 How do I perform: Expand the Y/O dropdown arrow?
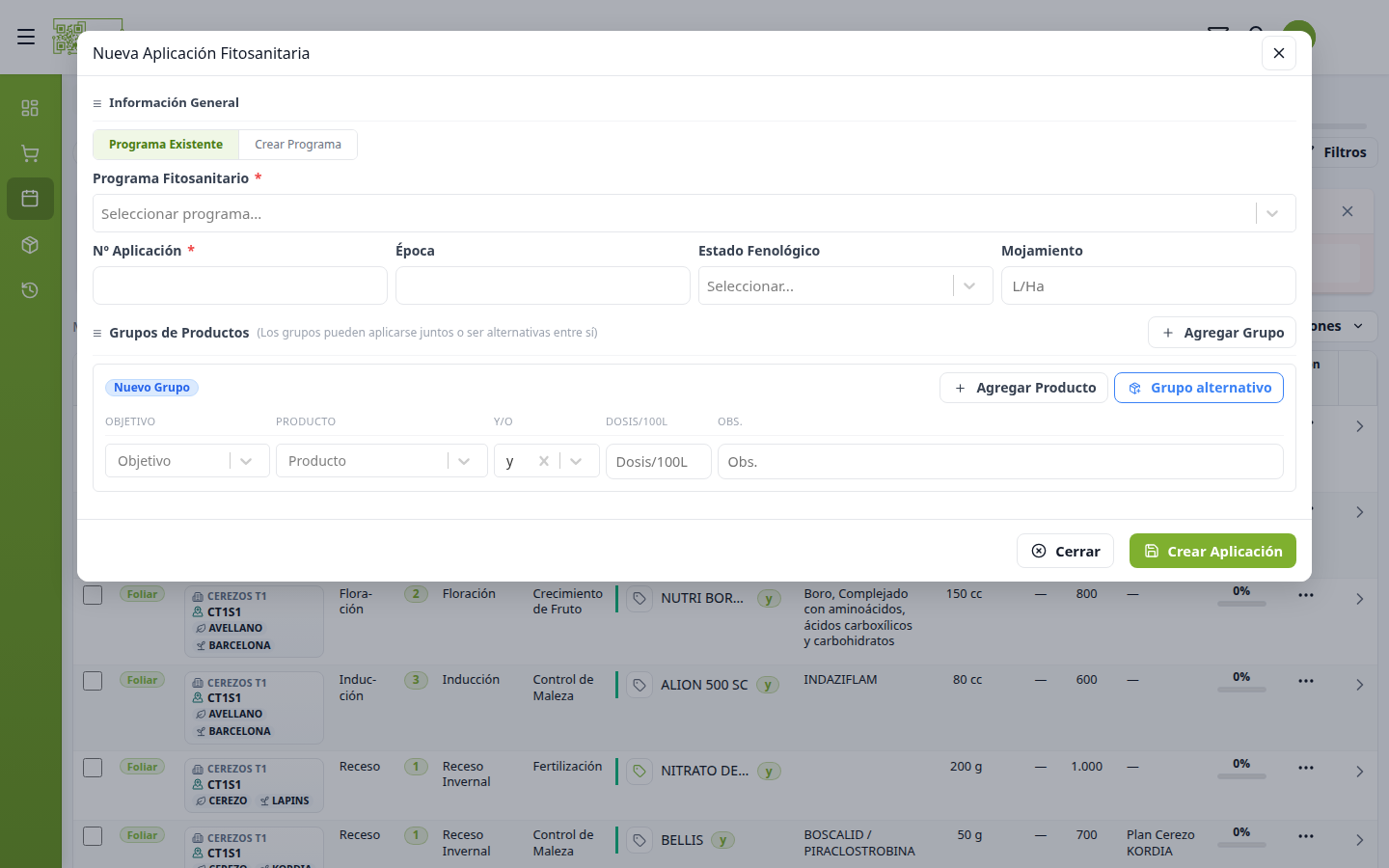[x=577, y=461]
